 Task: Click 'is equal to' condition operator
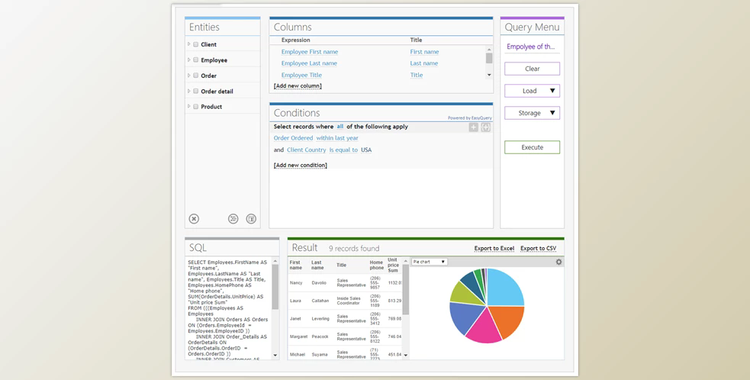343,150
